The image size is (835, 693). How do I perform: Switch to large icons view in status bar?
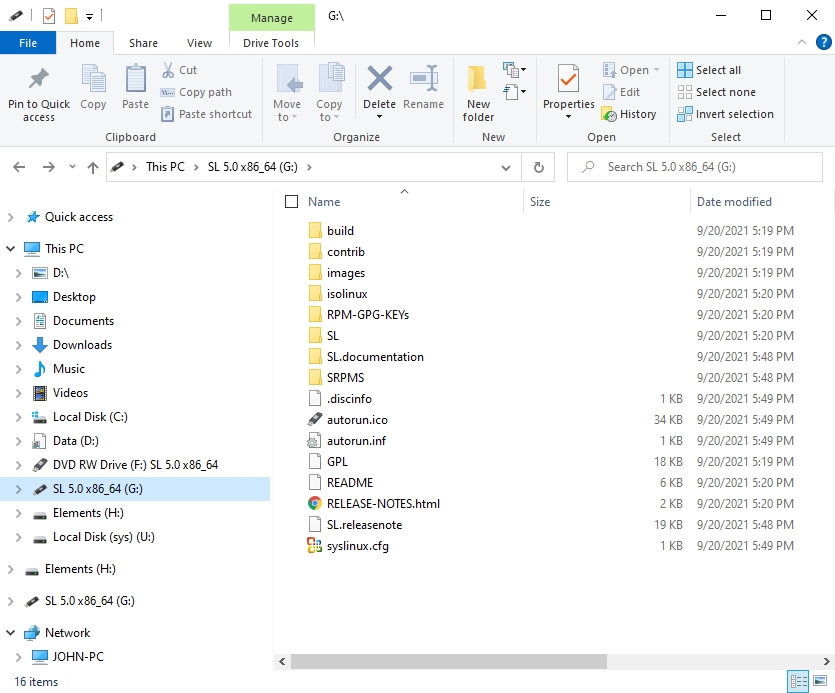point(821,682)
